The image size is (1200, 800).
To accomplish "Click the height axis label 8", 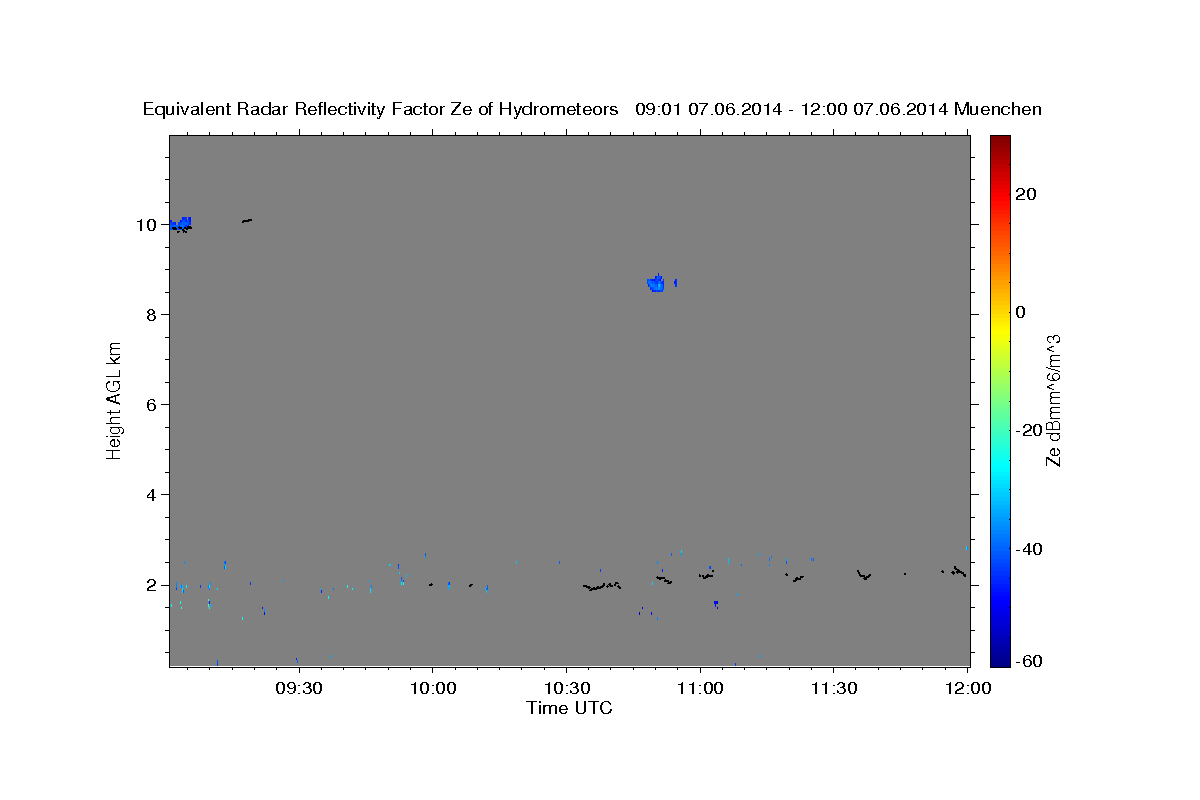I will (x=151, y=314).
